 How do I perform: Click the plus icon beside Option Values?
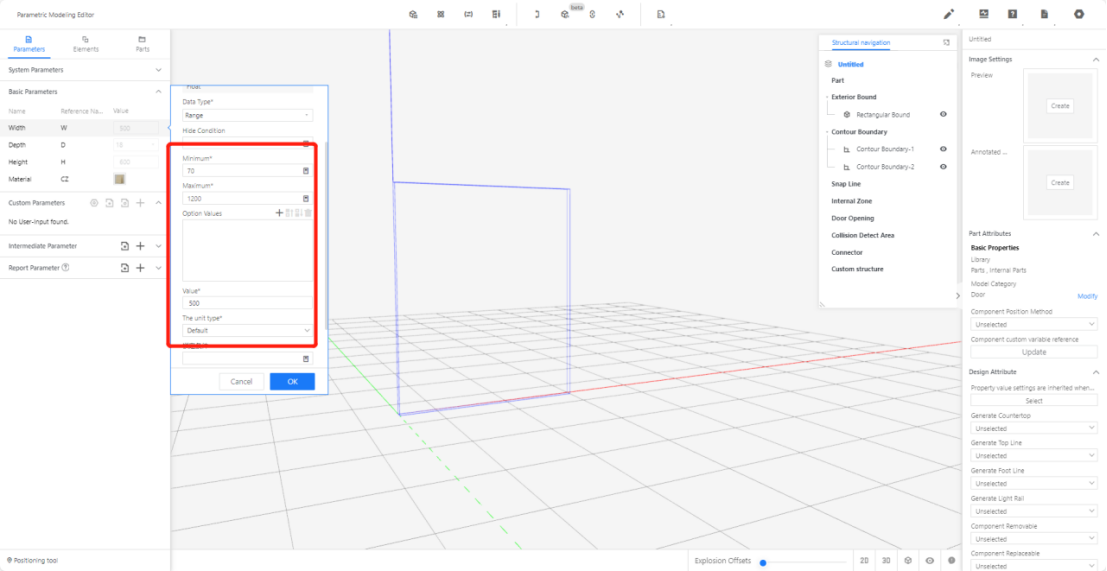[x=279, y=213]
